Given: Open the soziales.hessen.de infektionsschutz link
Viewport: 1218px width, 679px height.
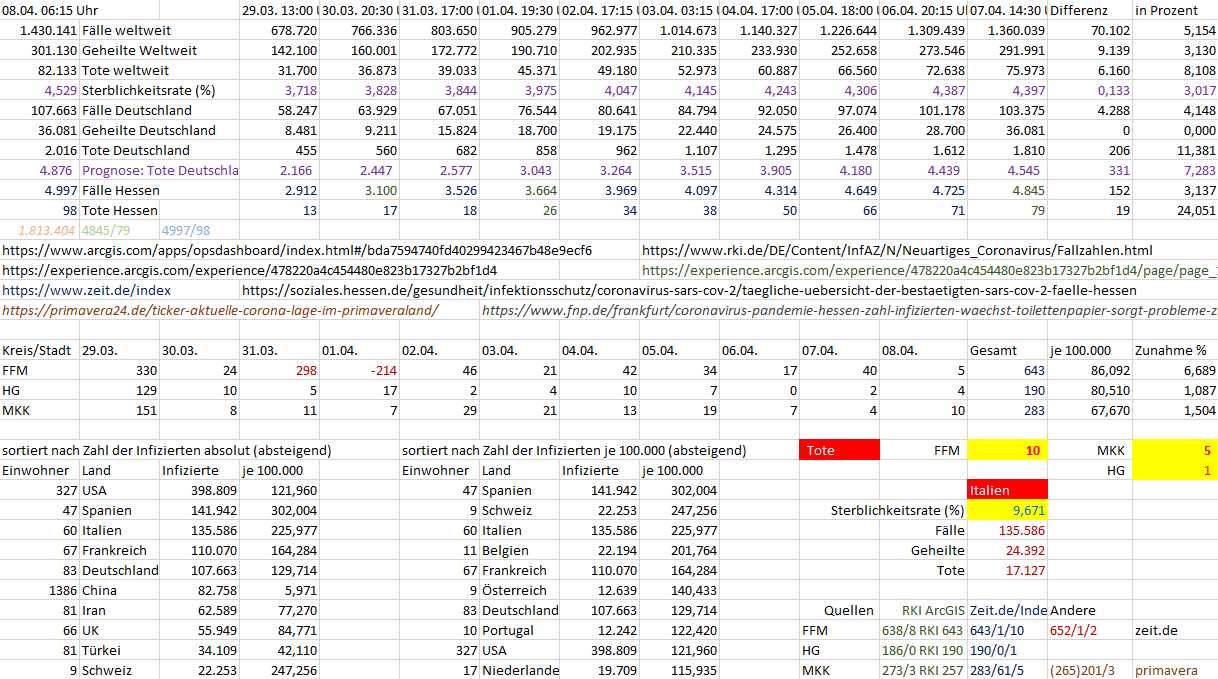Looking at the screenshot, I should 689,290.
